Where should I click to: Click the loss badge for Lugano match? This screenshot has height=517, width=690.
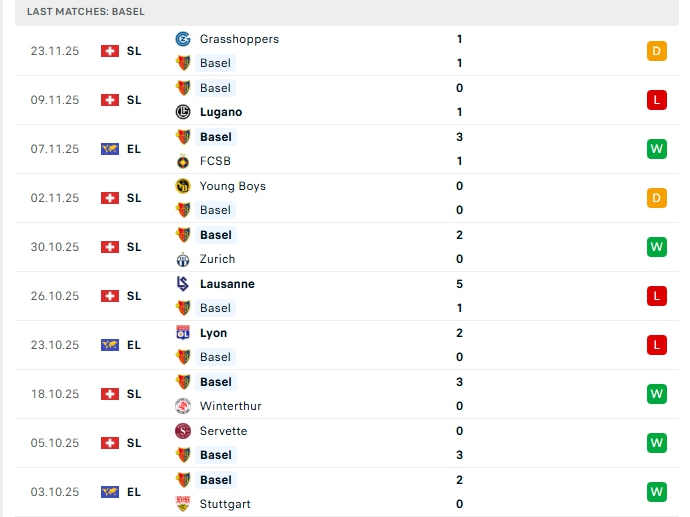point(657,100)
